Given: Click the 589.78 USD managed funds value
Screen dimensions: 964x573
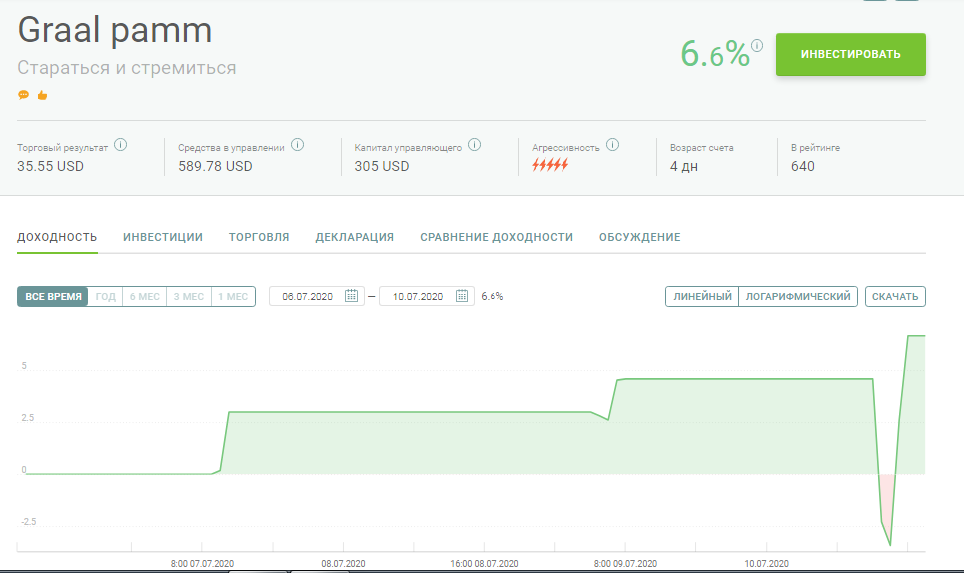Looking at the screenshot, I should pos(215,166).
